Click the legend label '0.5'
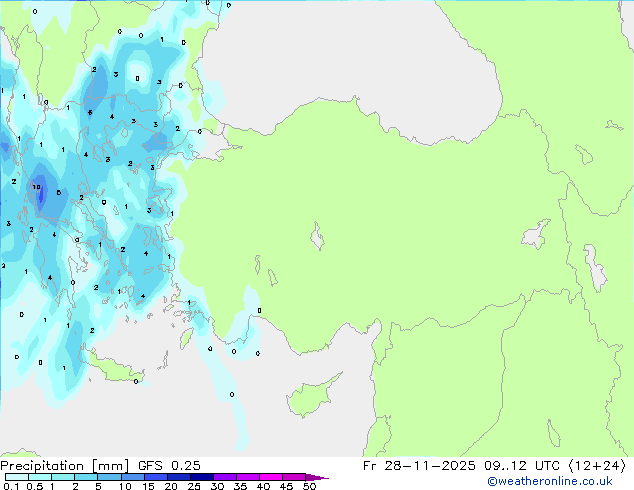The height and width of the screenshot is (490, 634). (x=35, y=486)
